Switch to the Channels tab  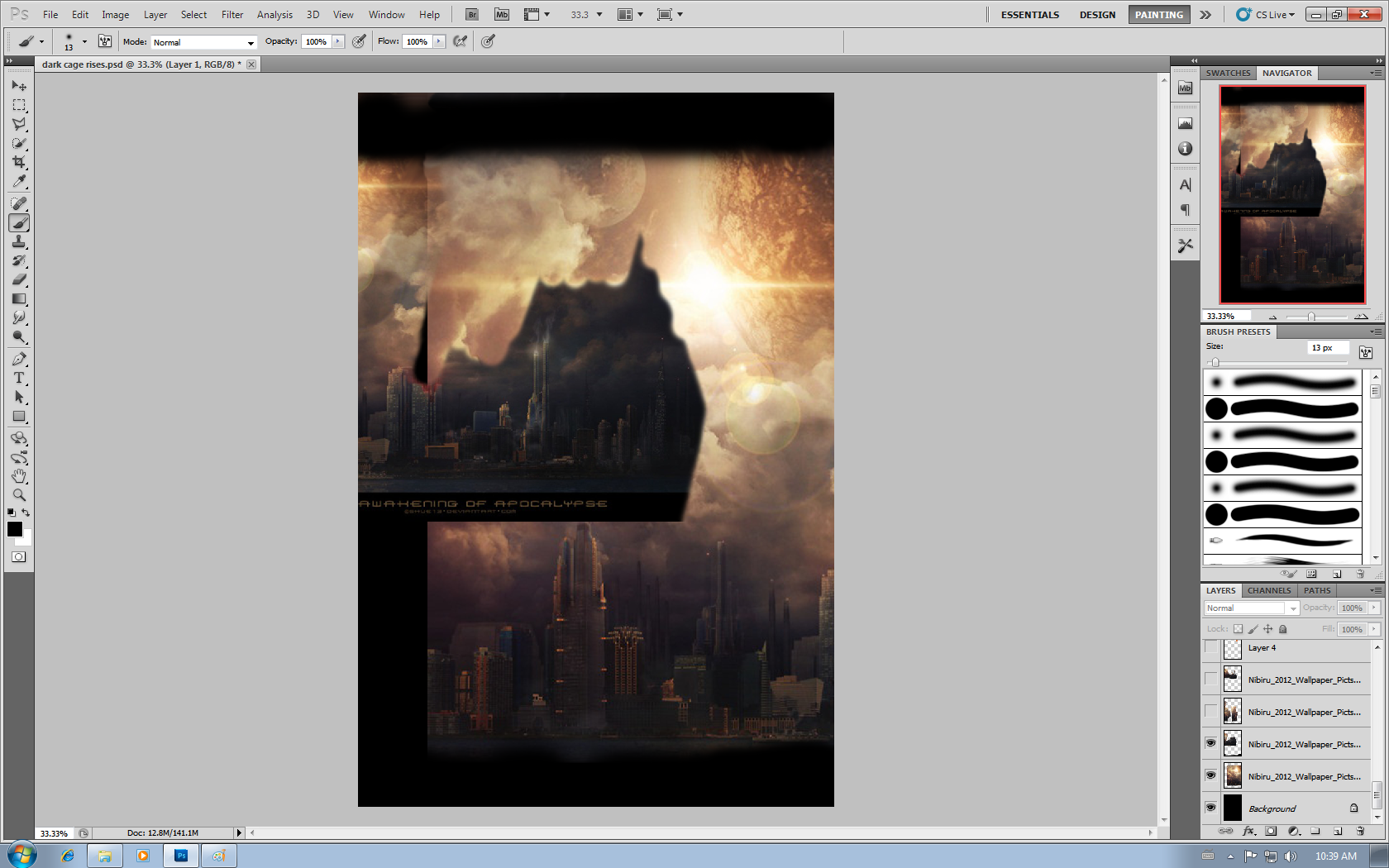(x=1269, y=590)
